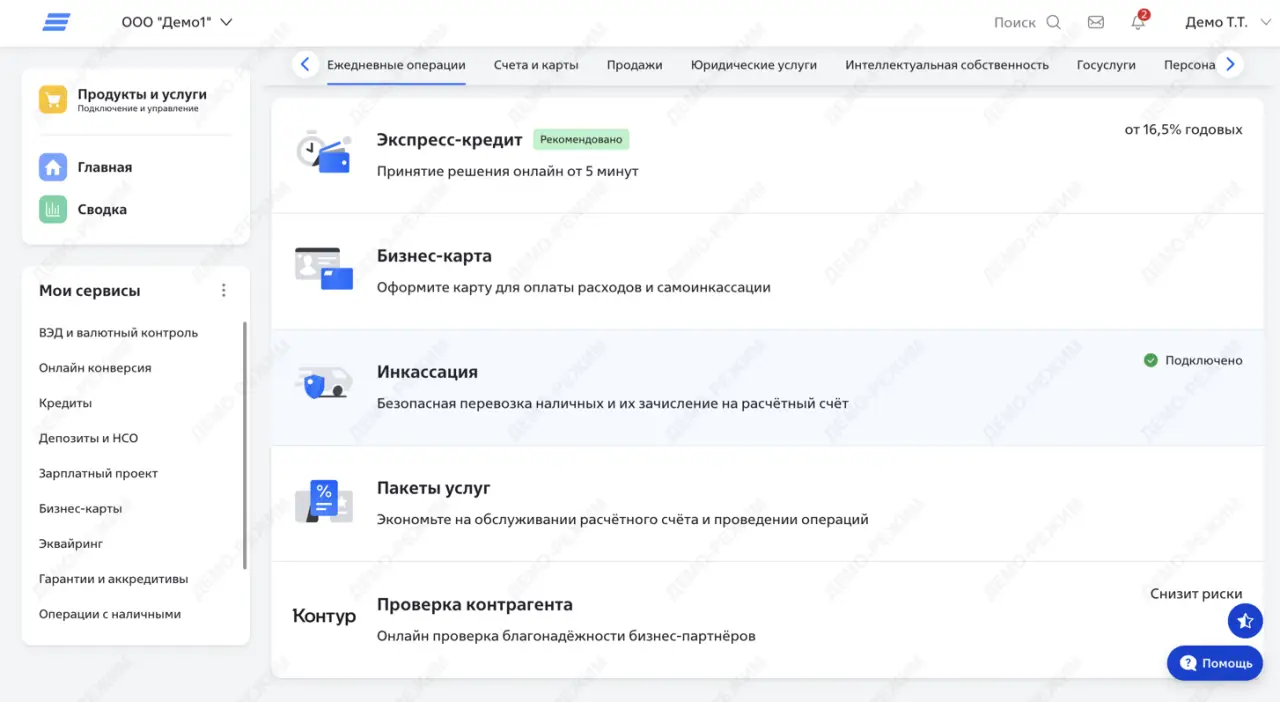This screenshot has width=1280, height=702.
Task: Switch to the Счета и карты tab
Action: (x=535, y=63)
